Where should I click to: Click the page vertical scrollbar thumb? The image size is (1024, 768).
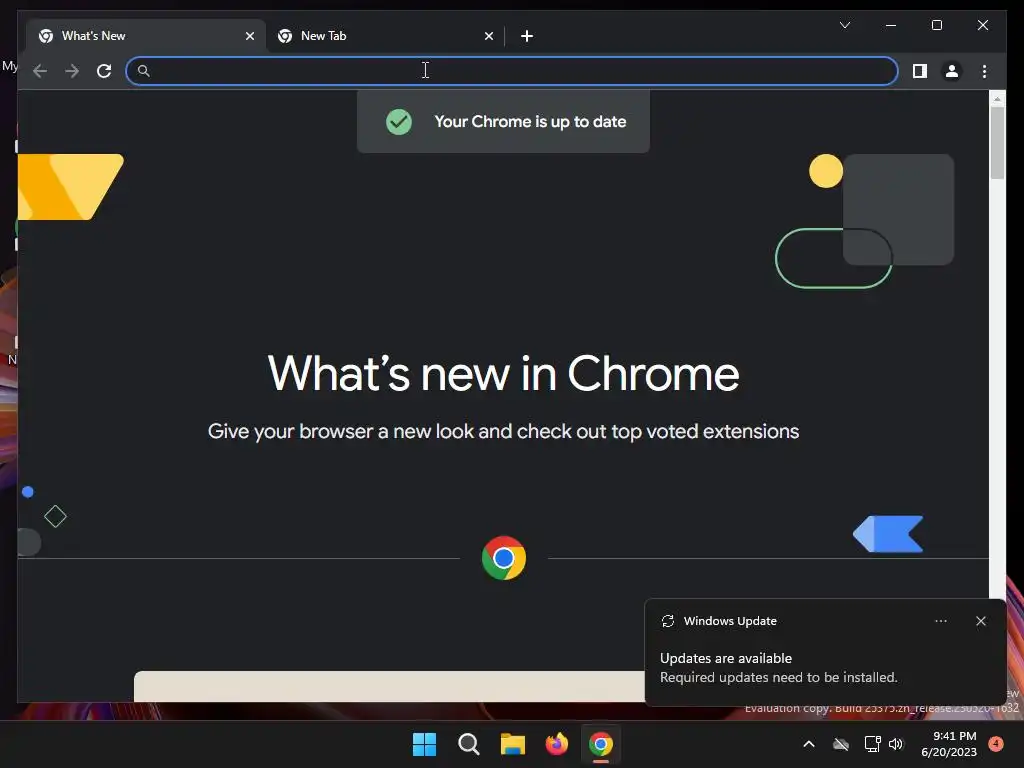tap(997, 142)
